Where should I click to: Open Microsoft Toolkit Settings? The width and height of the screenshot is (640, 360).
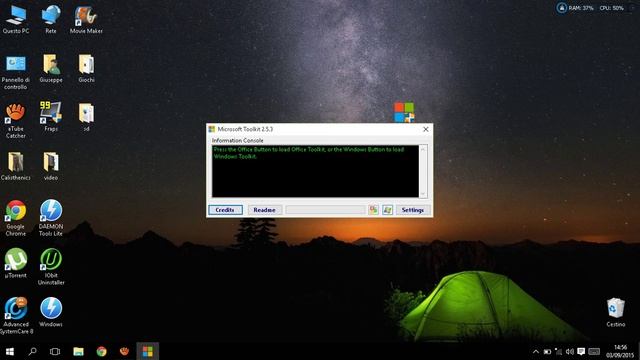pyautogui.click(x=413, y=210)
